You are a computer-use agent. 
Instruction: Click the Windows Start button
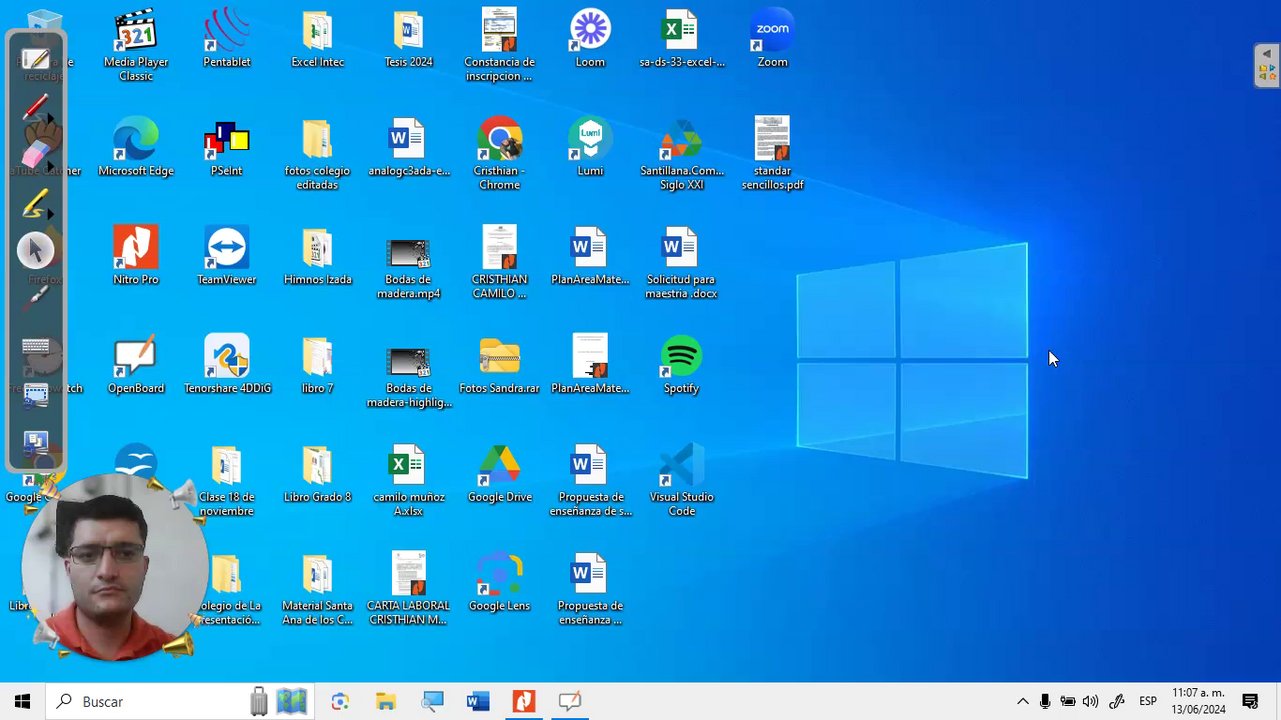coord(22,702)
